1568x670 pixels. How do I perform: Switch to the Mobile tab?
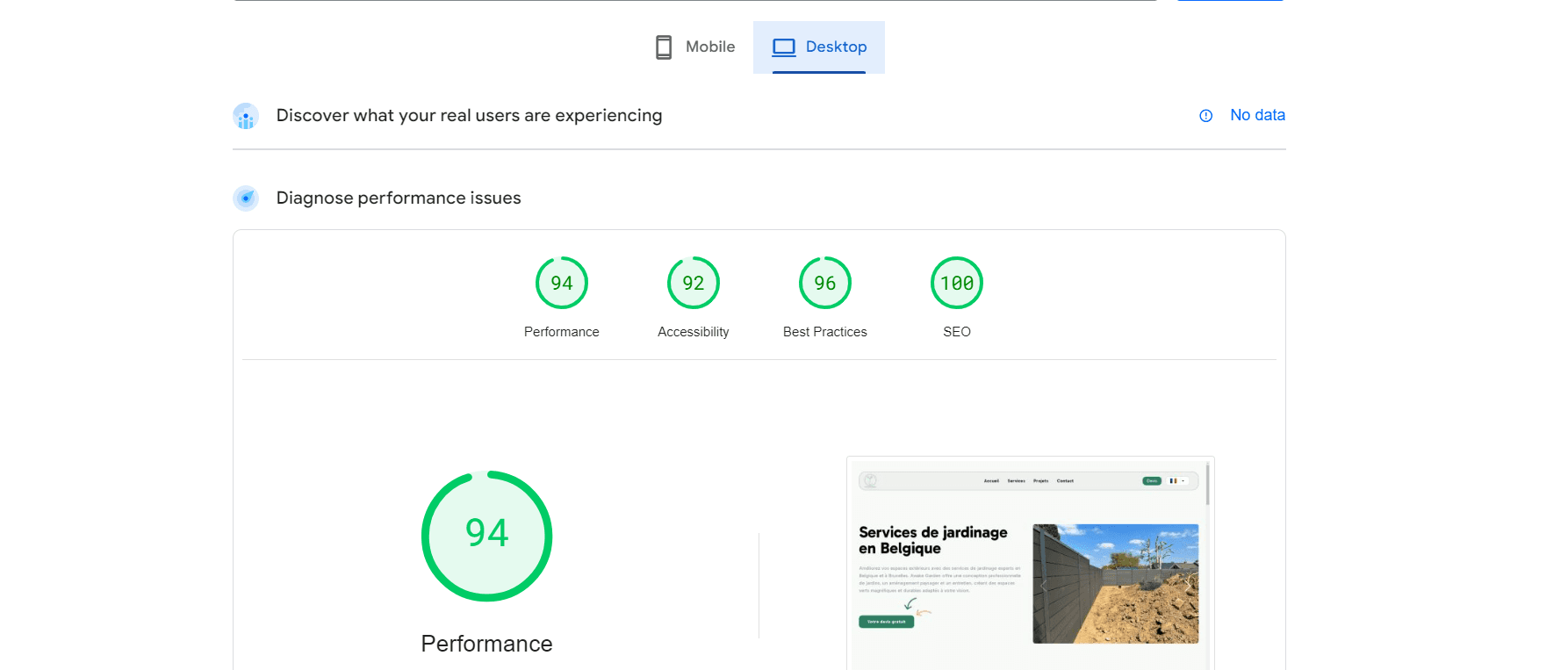695,47
